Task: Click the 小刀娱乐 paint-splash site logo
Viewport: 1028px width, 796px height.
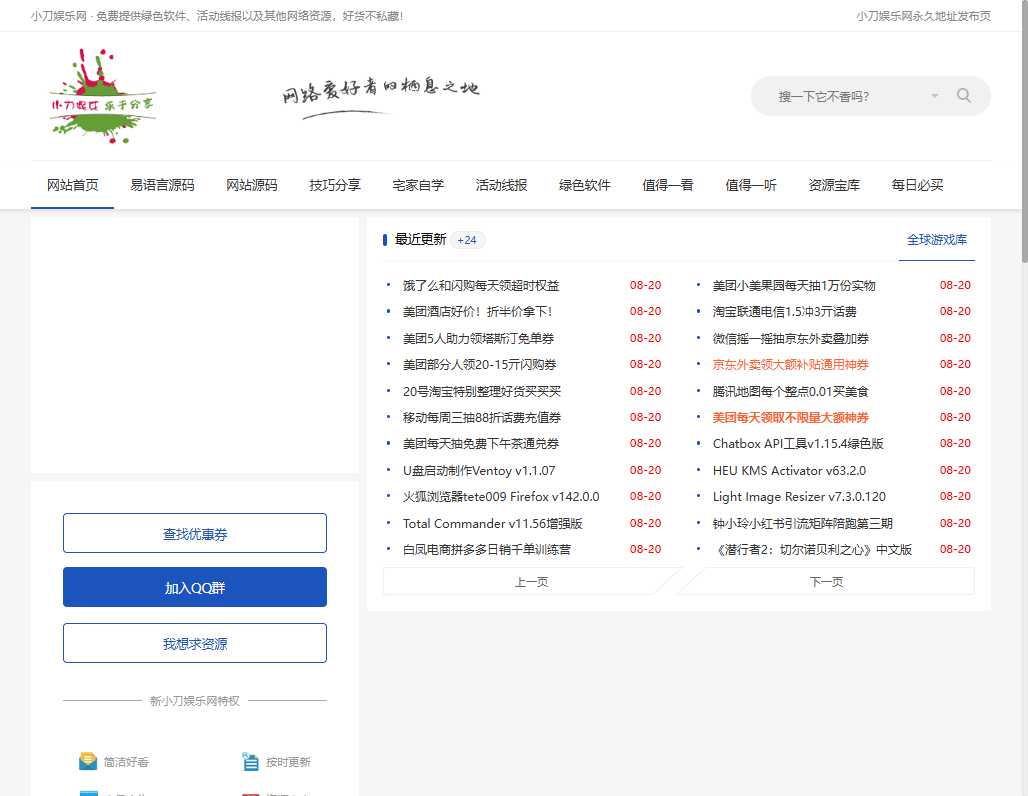Action: point(101,96)
